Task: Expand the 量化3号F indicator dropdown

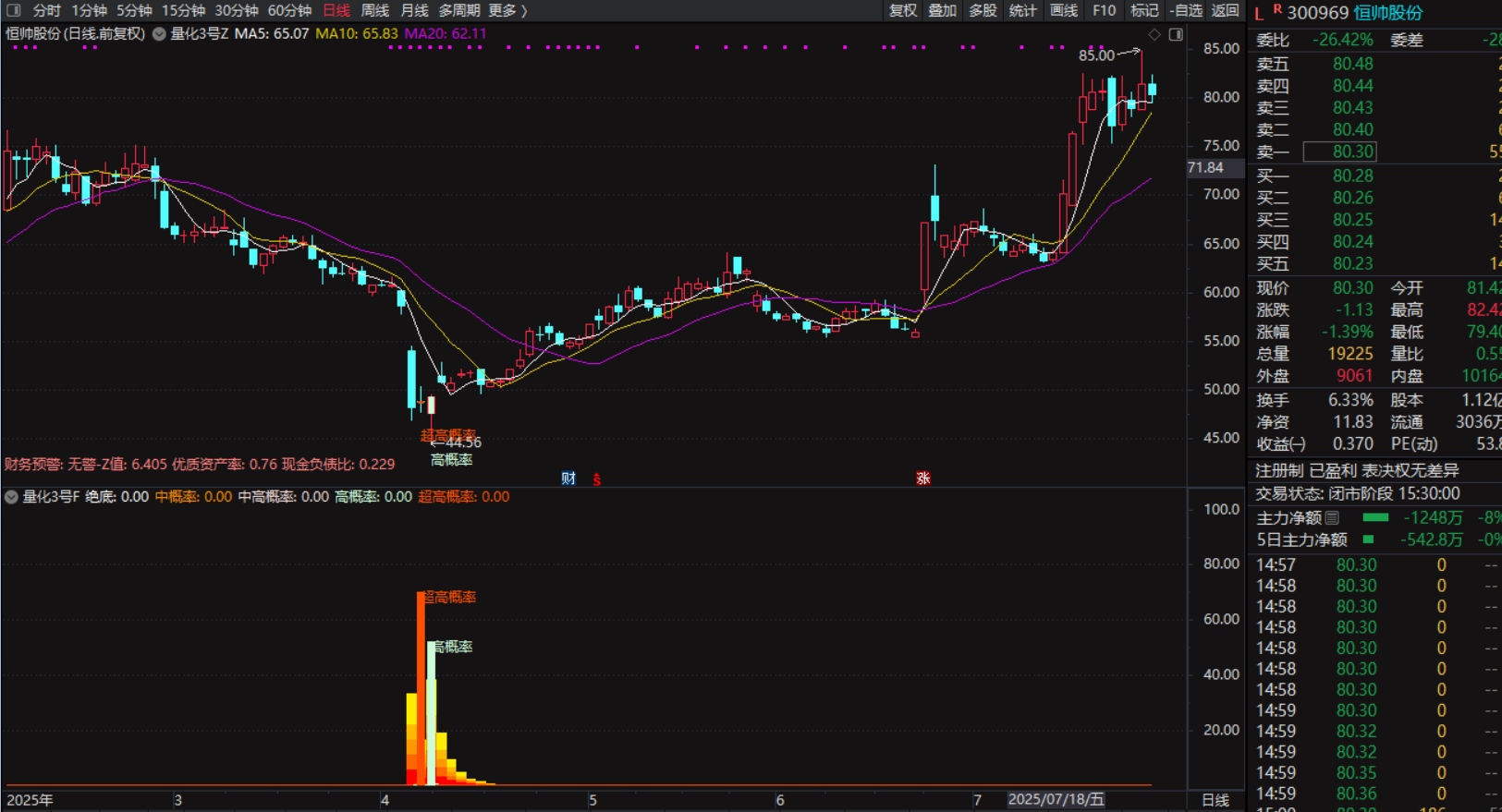Action: (x=11, y=497)
